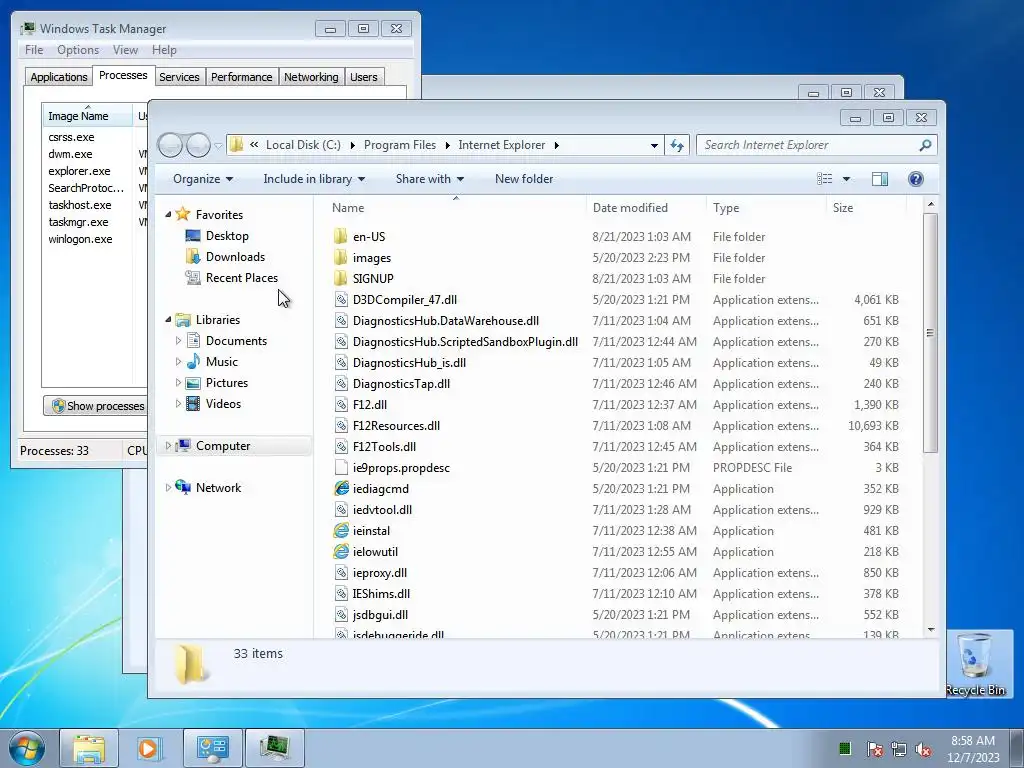This screenshot has height=768, width=1024.
Task: Open the Include in library dropdown
Action: point(314,179)
